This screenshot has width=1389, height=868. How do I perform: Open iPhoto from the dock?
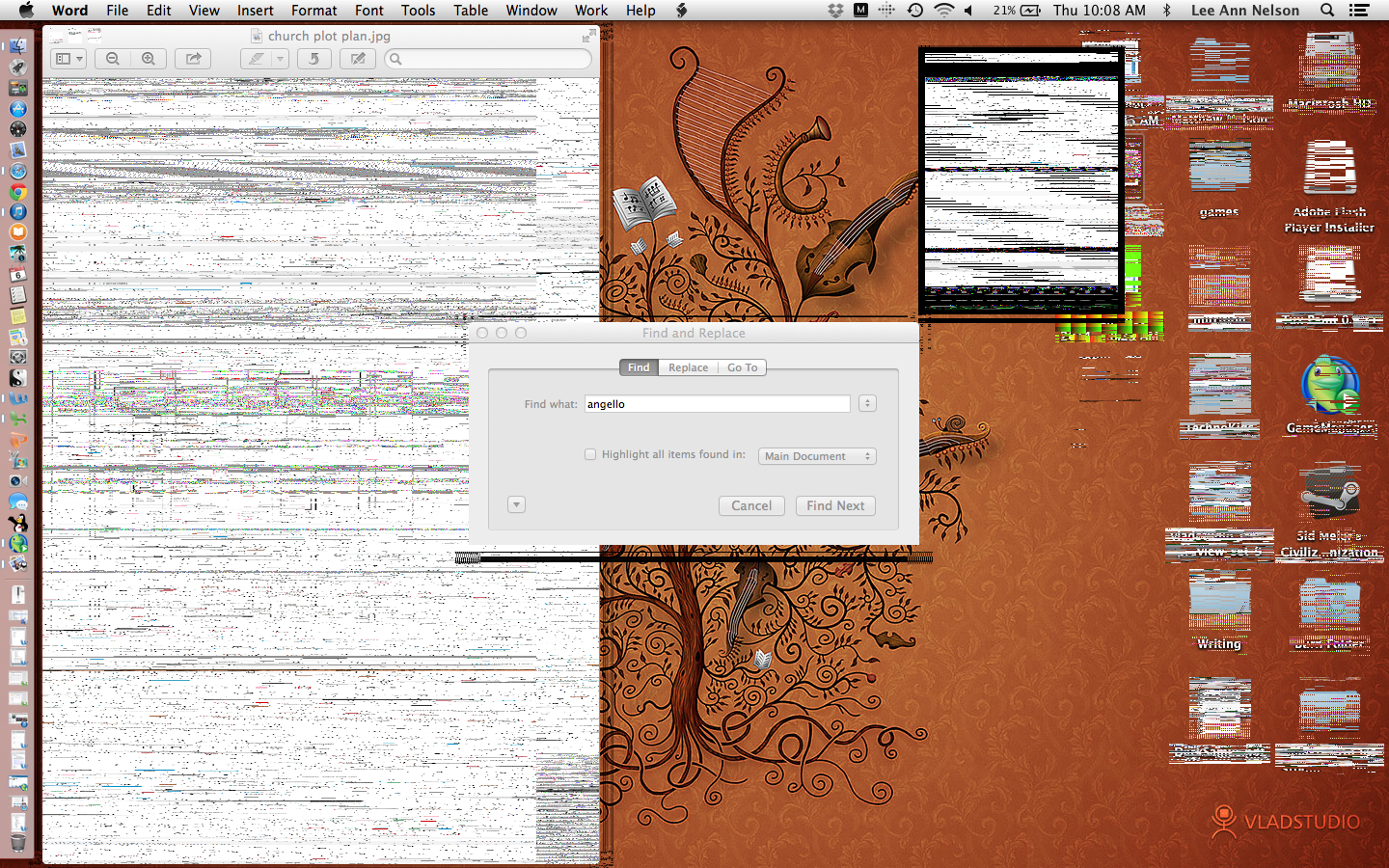point(17,253)
